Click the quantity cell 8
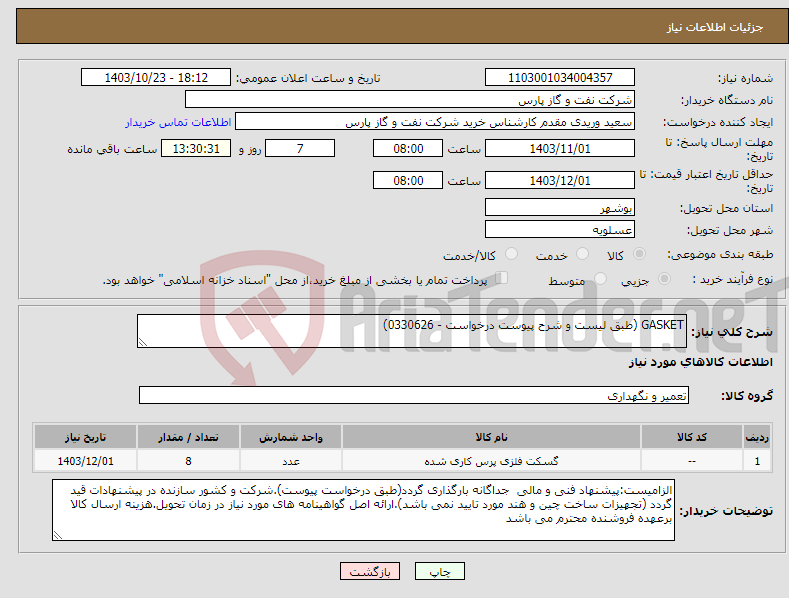Viewport: 789px width, 598px height. point(188,461)
